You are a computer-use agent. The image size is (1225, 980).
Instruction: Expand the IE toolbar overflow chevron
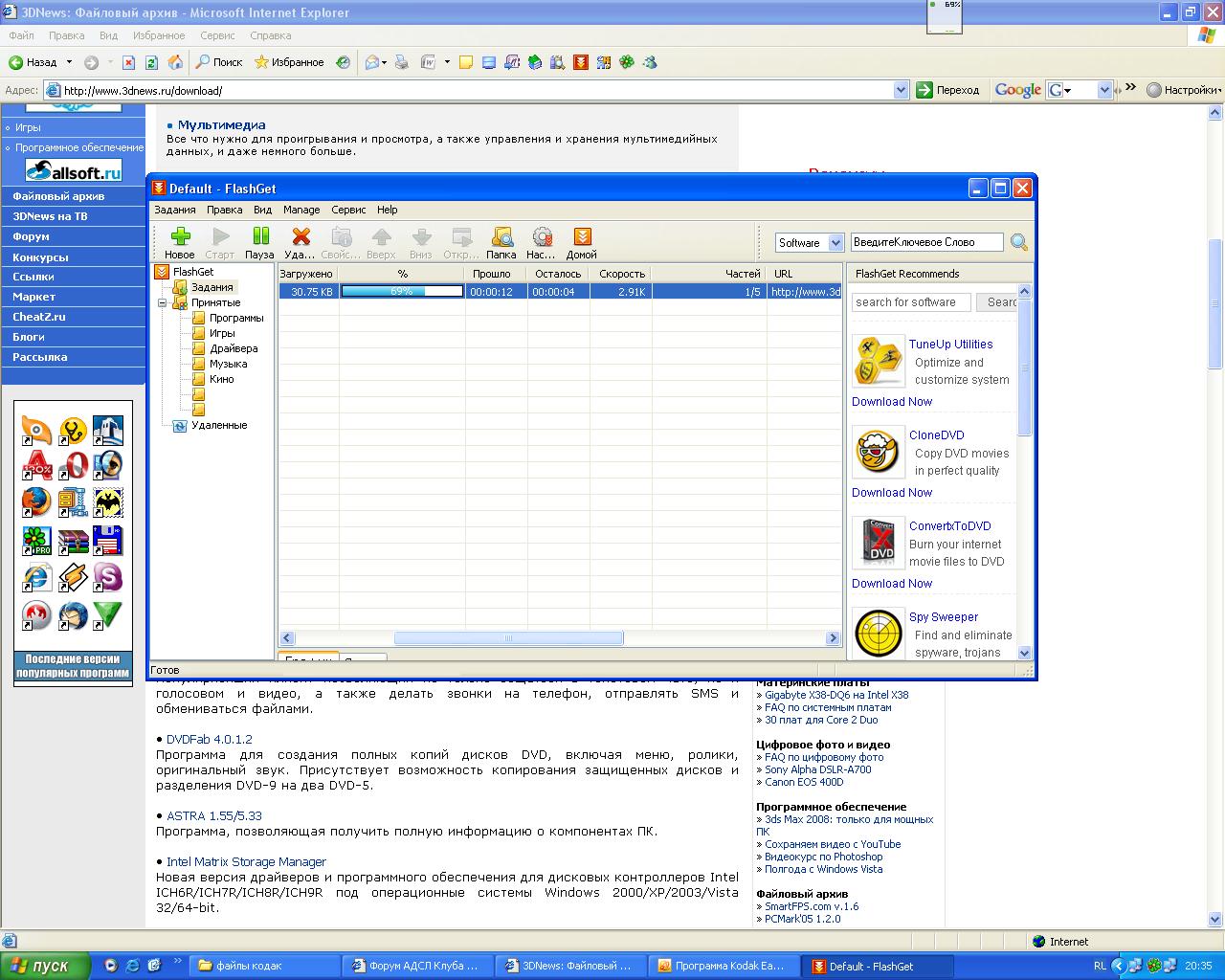point(1130,88)
